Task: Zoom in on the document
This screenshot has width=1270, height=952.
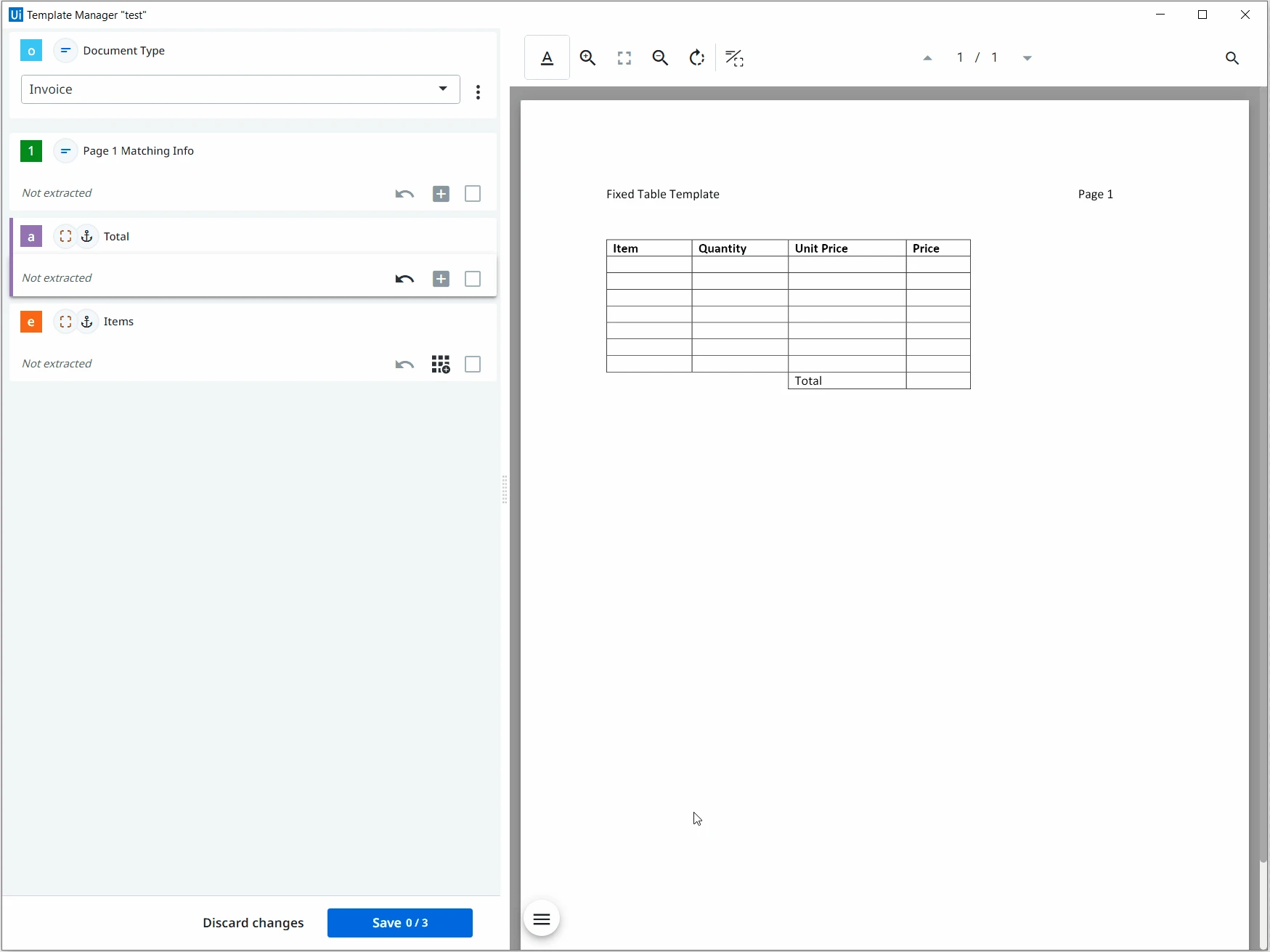Action: click(x=588, y=58)
